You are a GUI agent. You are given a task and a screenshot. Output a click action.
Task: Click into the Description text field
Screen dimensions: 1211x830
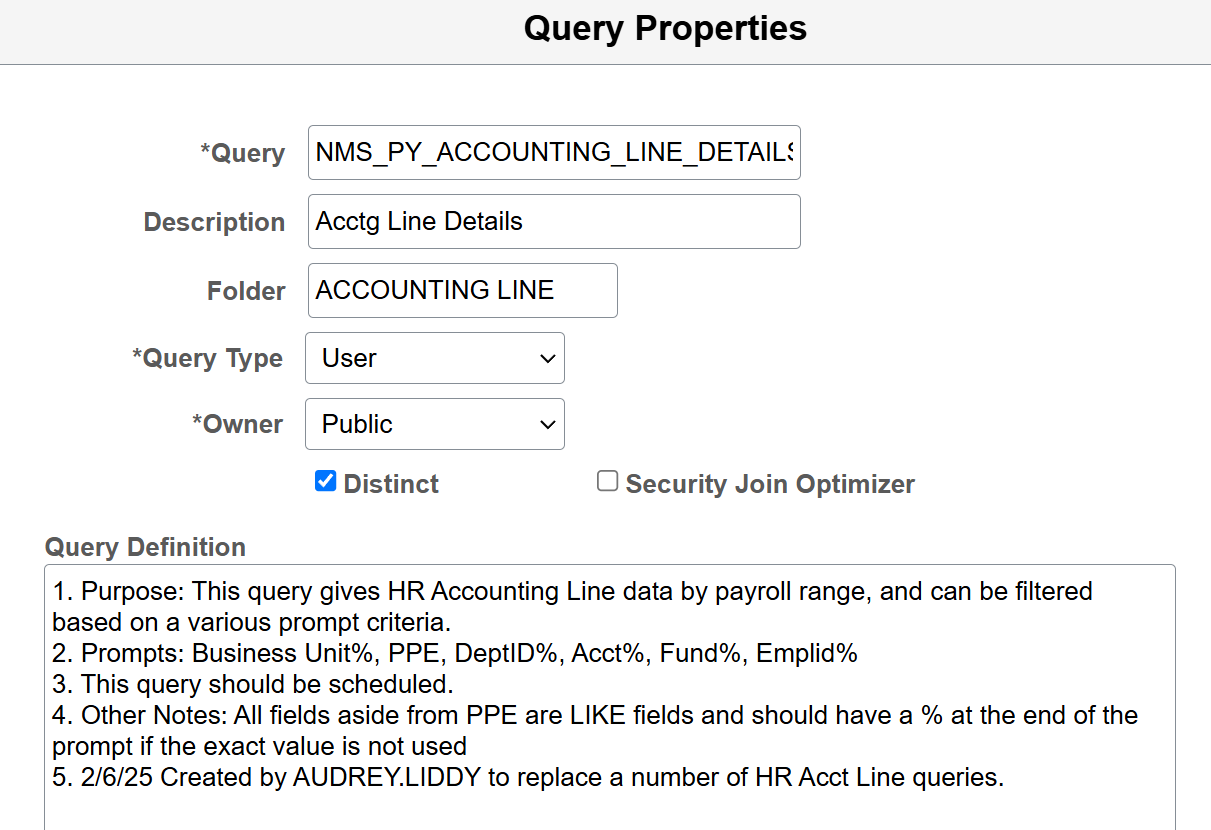pos(553,221)
